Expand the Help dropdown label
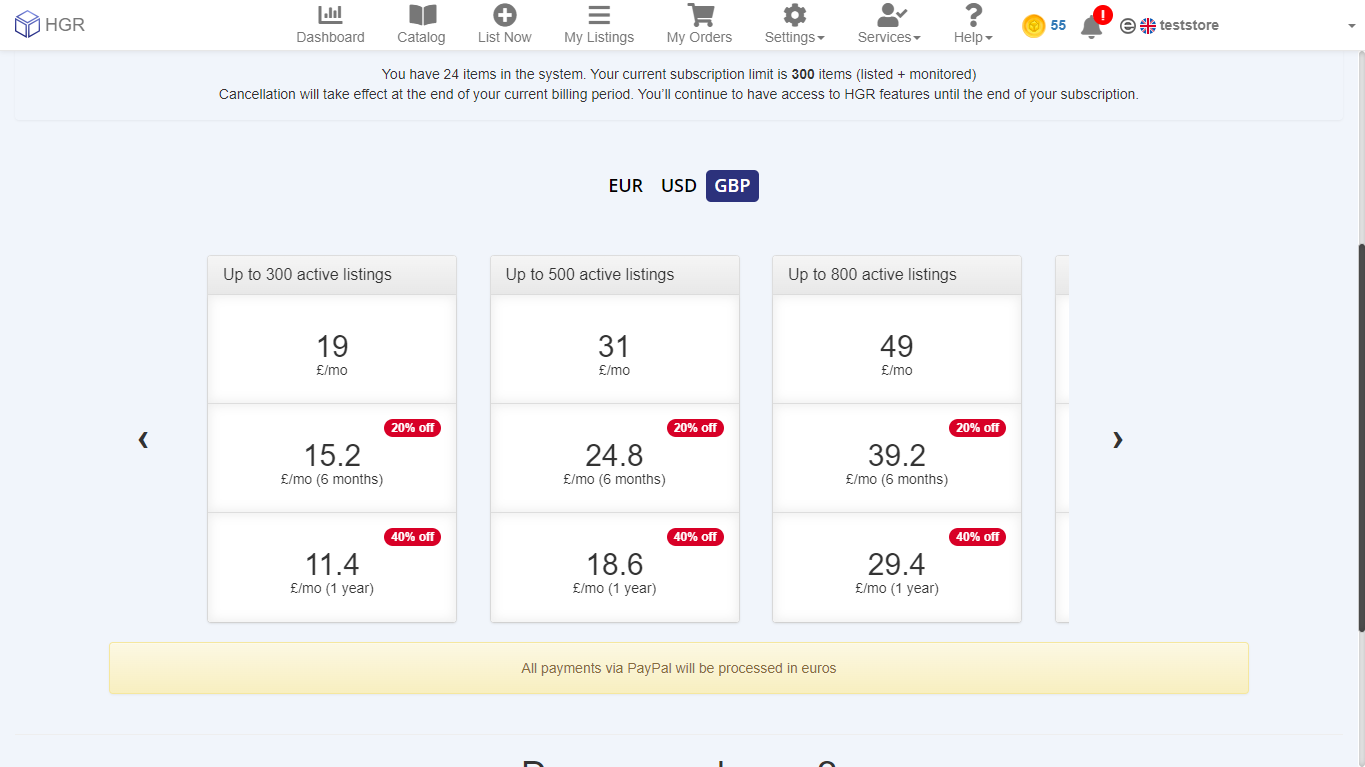The image size is (1365, 767). [973, 37]
